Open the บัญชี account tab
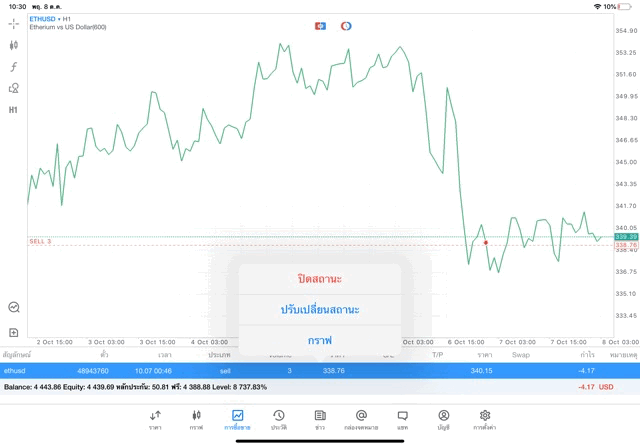 tap(443, 419)
